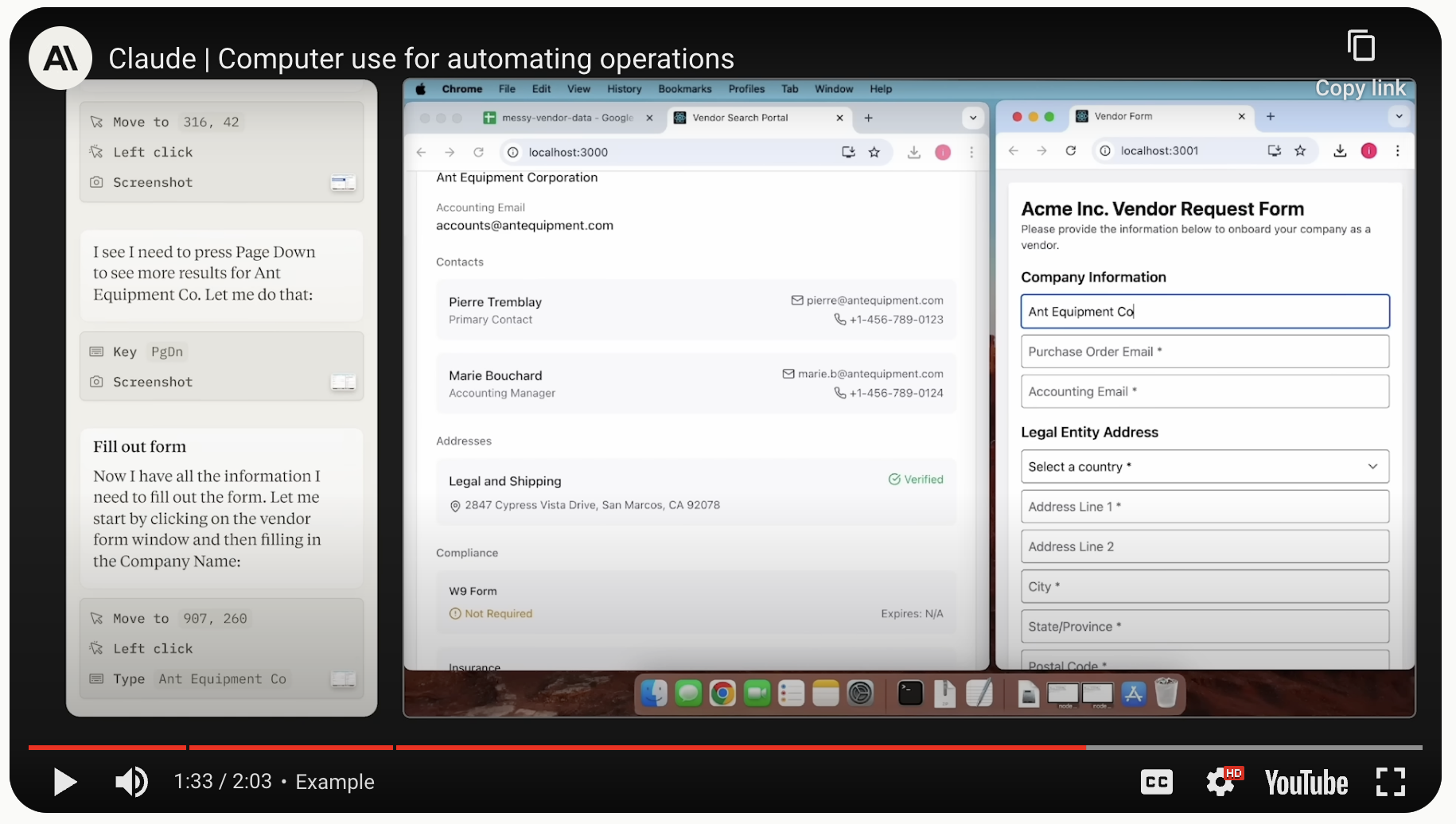Open the Chrome menu in the localhost:3001 window
Viewport: 1456px width, 824px height.
1397,150
